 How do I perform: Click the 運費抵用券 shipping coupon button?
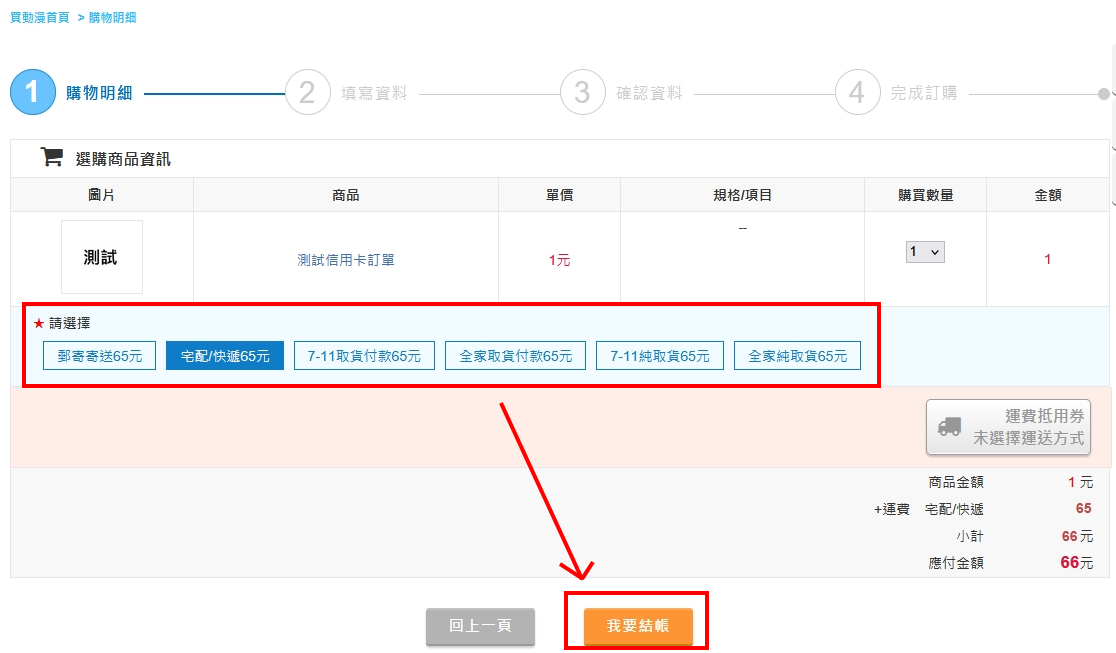(1008, 427)
